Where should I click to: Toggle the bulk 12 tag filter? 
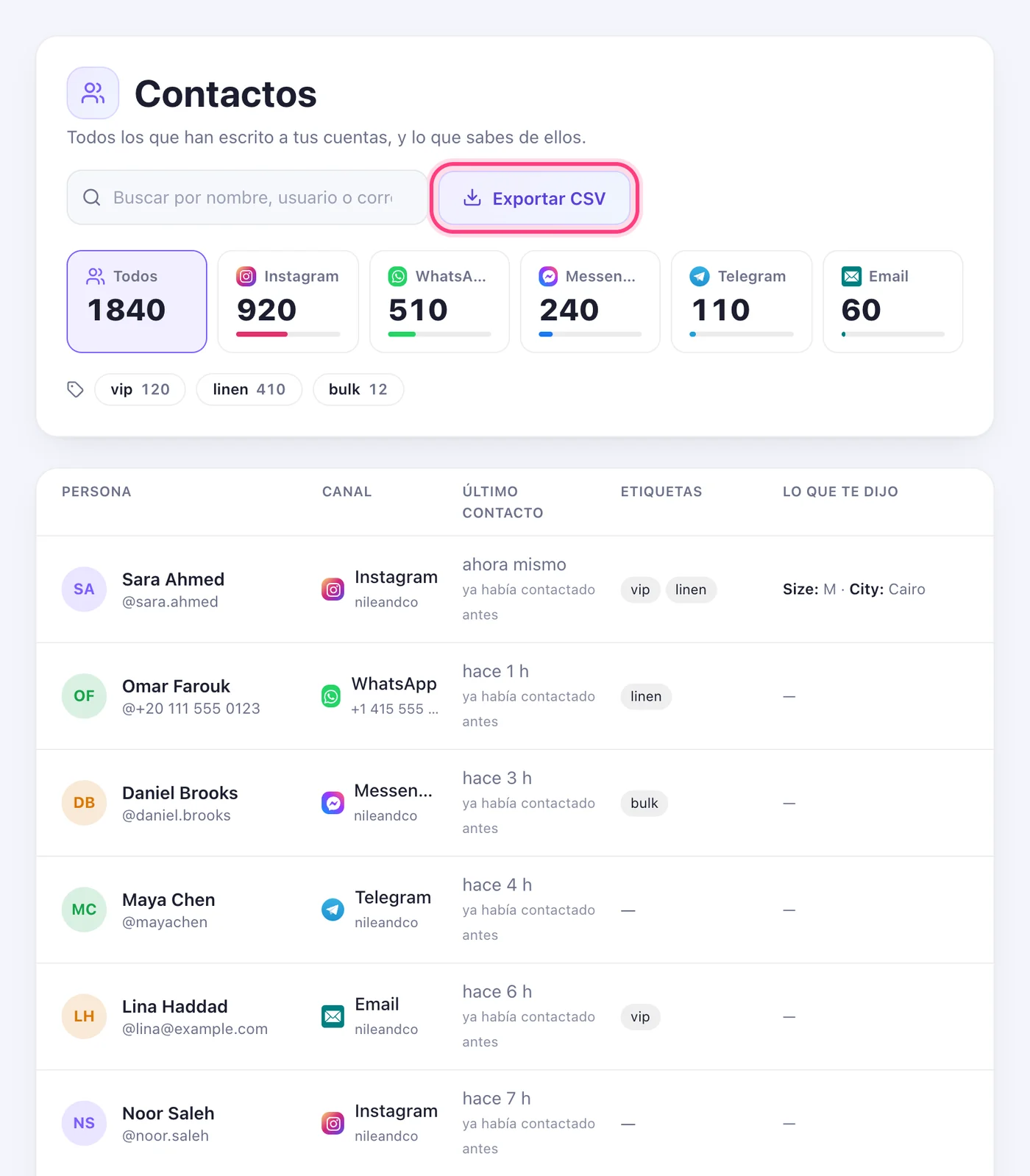[x=358, y=389]
